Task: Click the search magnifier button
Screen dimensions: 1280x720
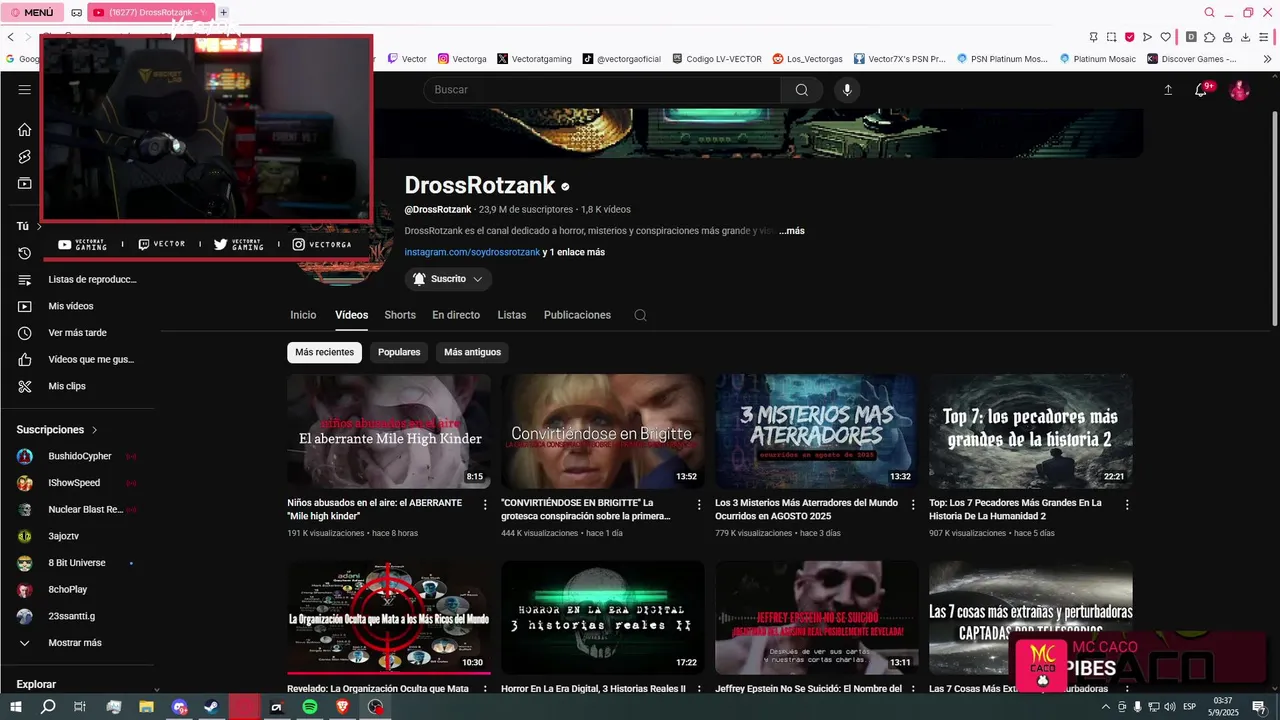Action: [801, 90]
